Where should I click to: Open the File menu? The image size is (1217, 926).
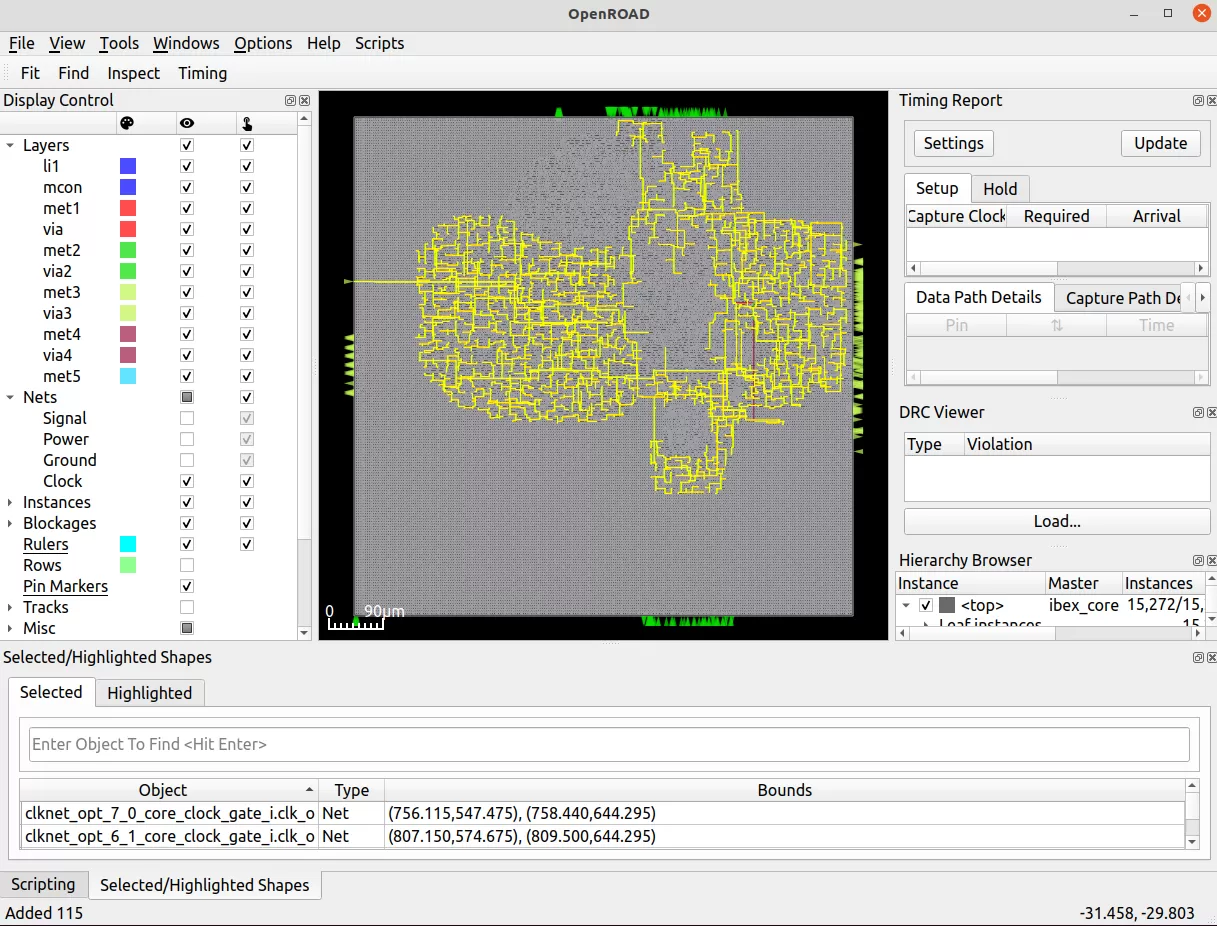tap(21, 43)
